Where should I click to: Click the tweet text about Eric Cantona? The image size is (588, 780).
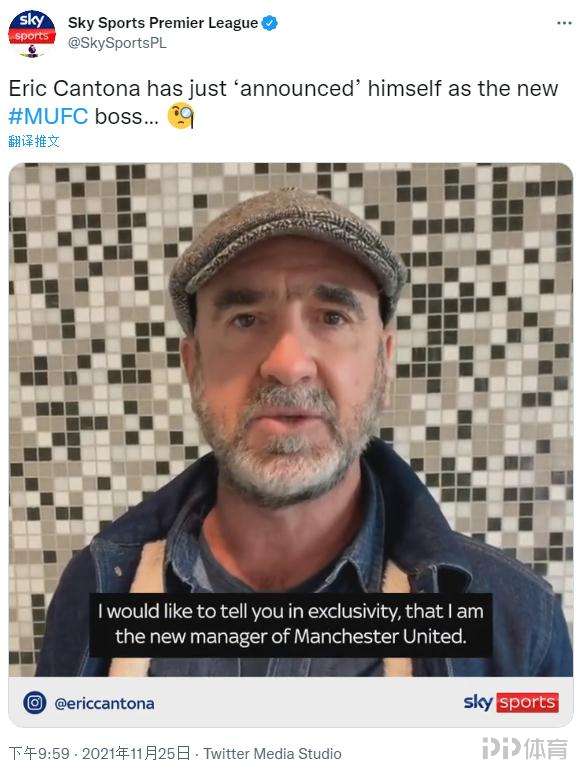284,102
